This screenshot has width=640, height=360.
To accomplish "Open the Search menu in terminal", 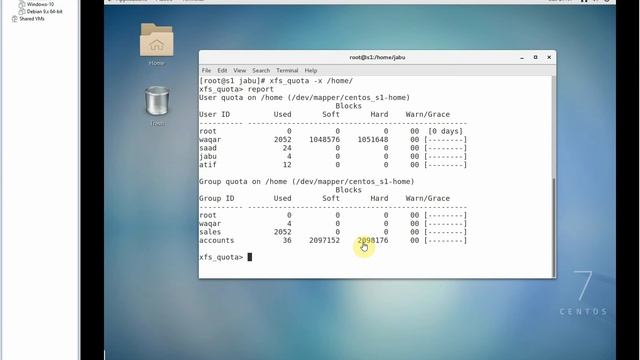I will coord(261,71).
